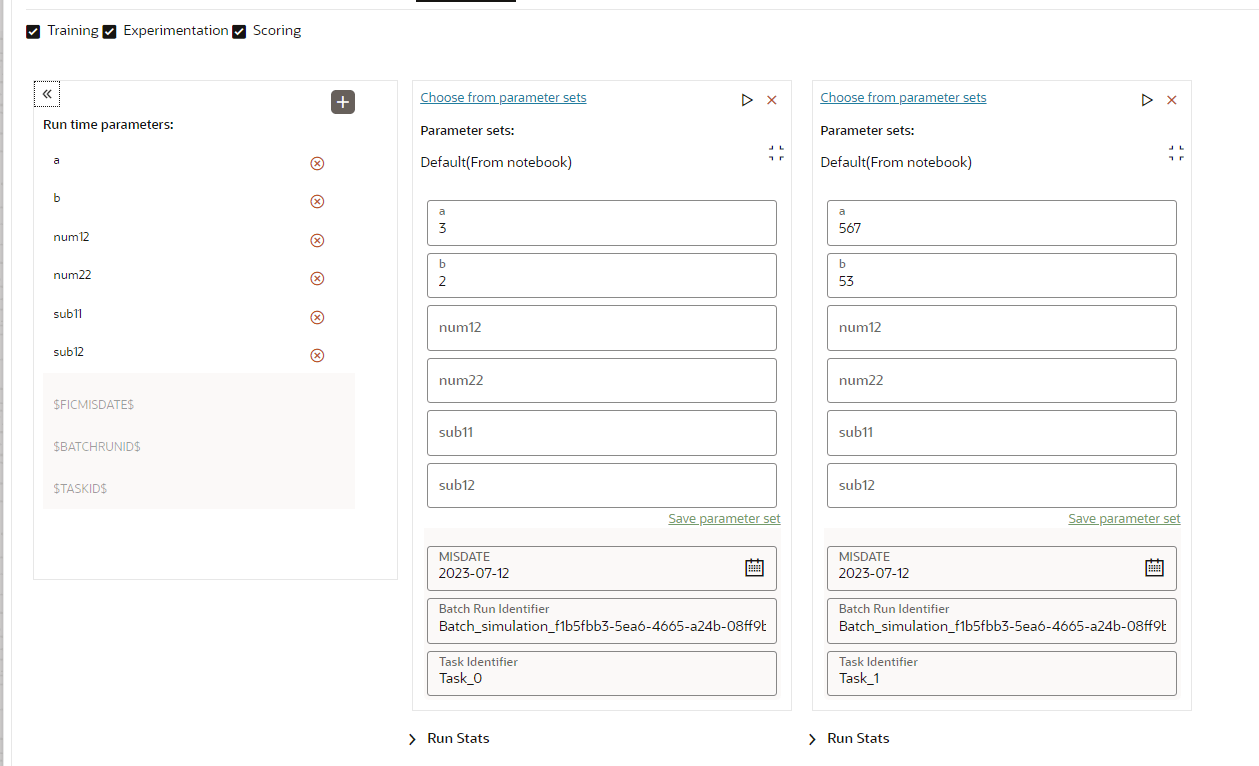The width and height of the screenshot is (1259, 766).
Task: Collapse the run time parameters panel
Action: 47,94
